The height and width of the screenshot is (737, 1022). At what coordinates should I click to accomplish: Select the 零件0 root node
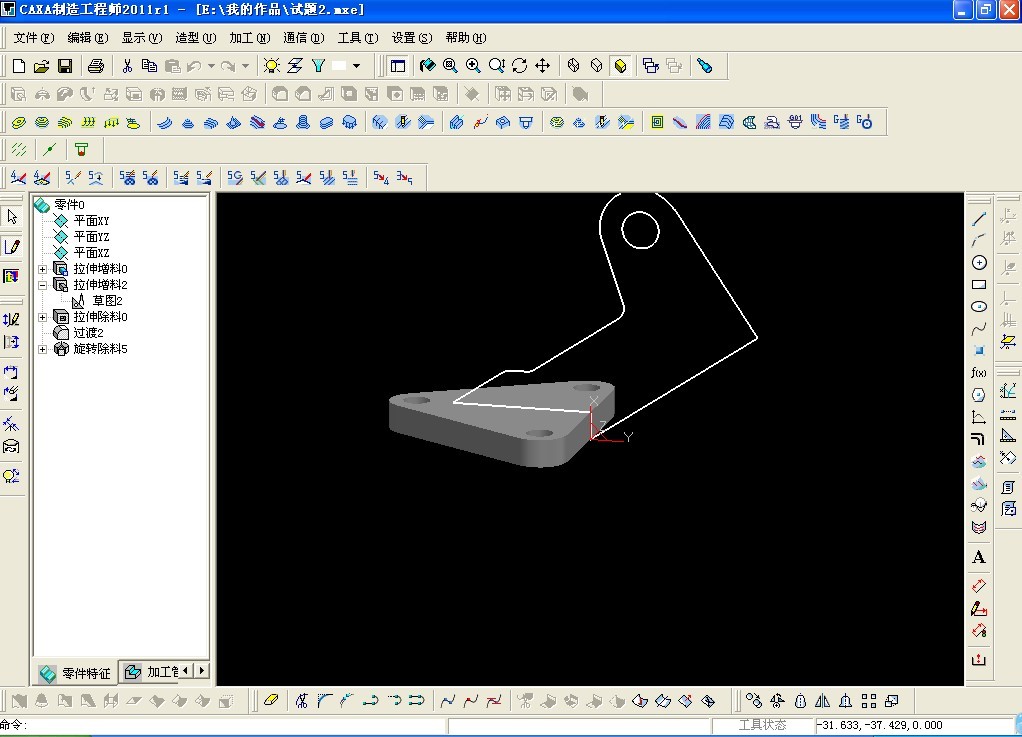(x=69, y=205)
